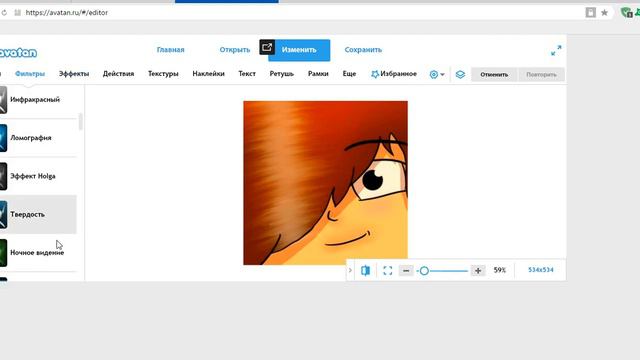Click the open-in-new-window icon beside Изменить
The width and height of the screenshot is (640, 360).
[x=267, y=47]
